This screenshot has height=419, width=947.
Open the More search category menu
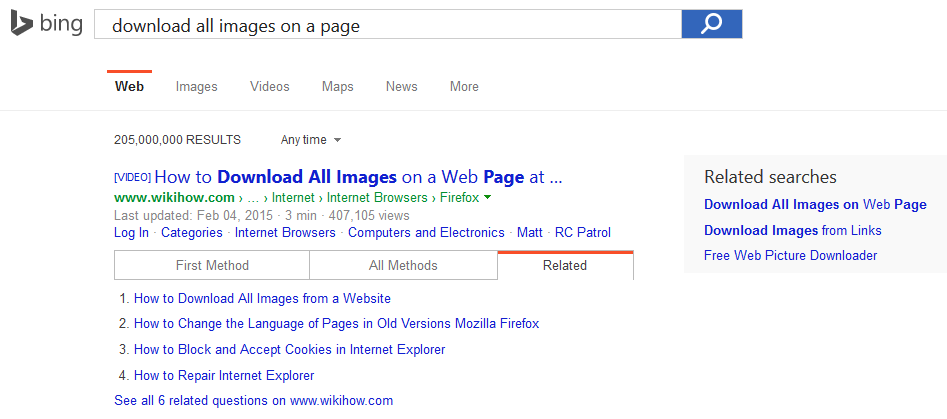[464, 87]
